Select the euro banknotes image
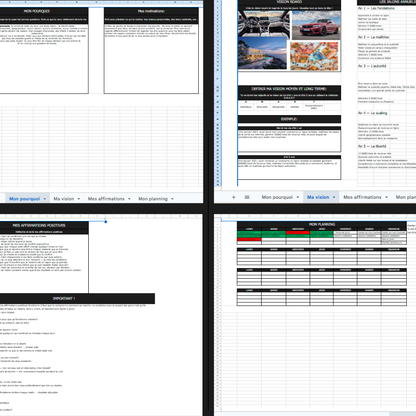The image size is (416, 416). (314, 56)
